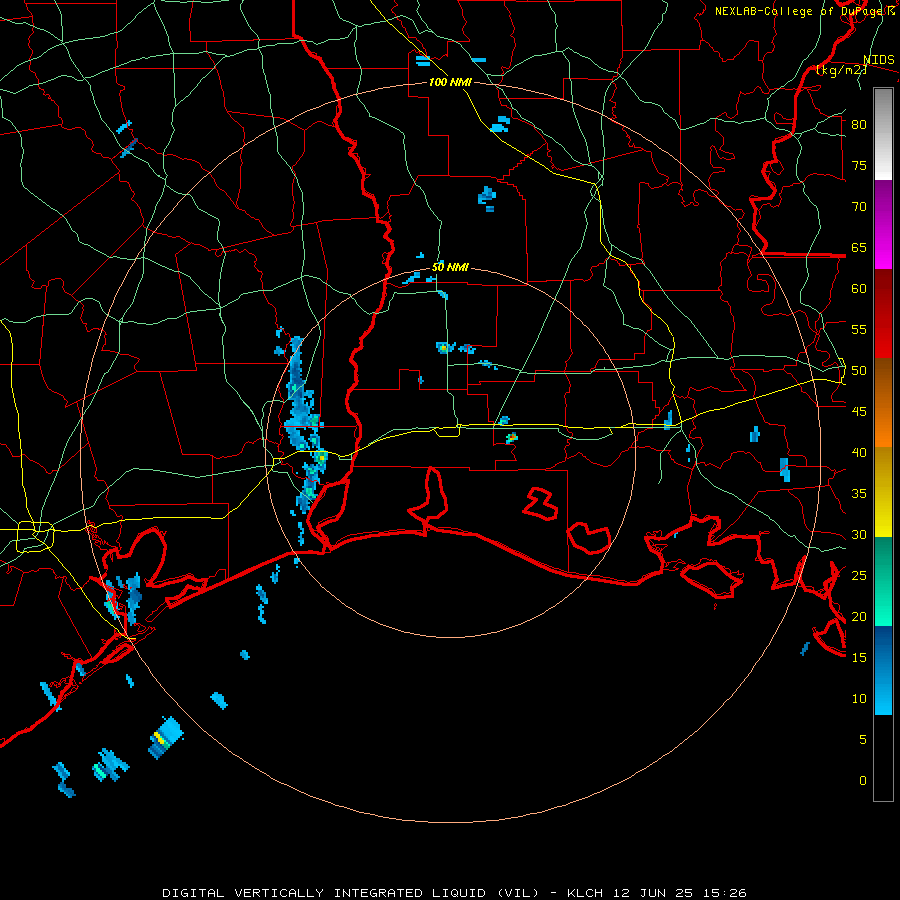Click the yellow segment of the color bar
Screen dimensions: 900x900
coord(883,492)
